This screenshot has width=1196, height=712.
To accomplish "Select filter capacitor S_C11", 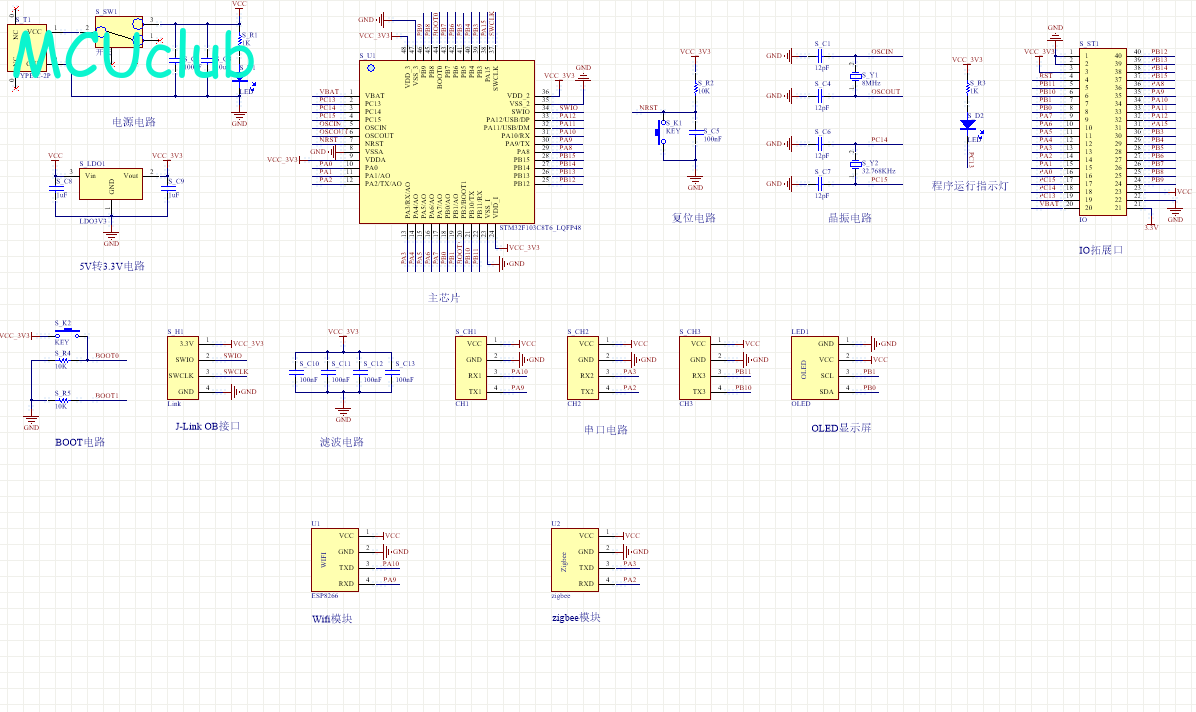I will coord(328,372).
